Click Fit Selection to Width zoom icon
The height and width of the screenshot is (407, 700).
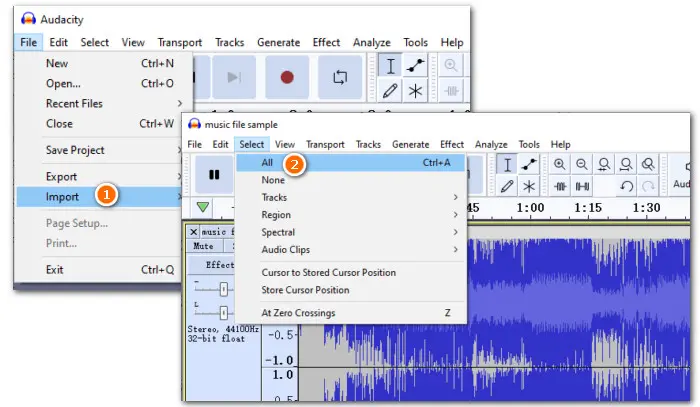pos(604,165)
